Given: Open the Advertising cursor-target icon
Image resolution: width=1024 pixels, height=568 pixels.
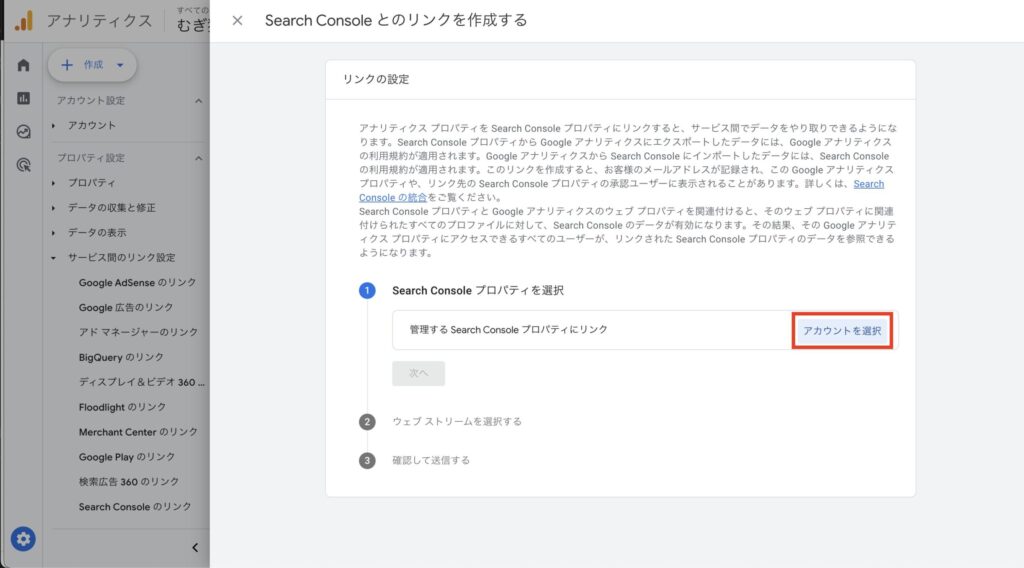Looking at the screenshot, I should tap(24, 165).
